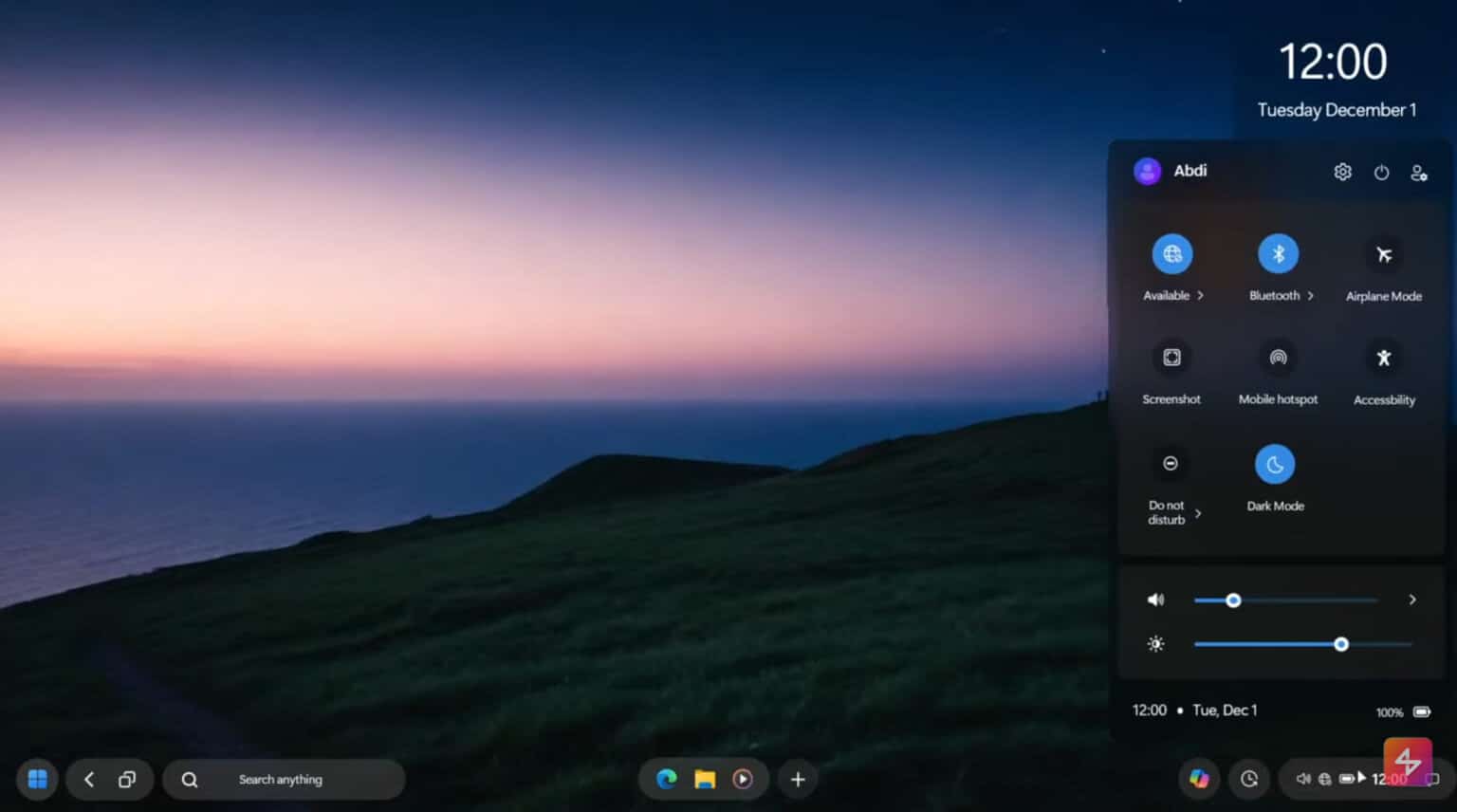This screenshot has width=1457, height=812.
Task: Open the Start menu
Action: [36, 779]
